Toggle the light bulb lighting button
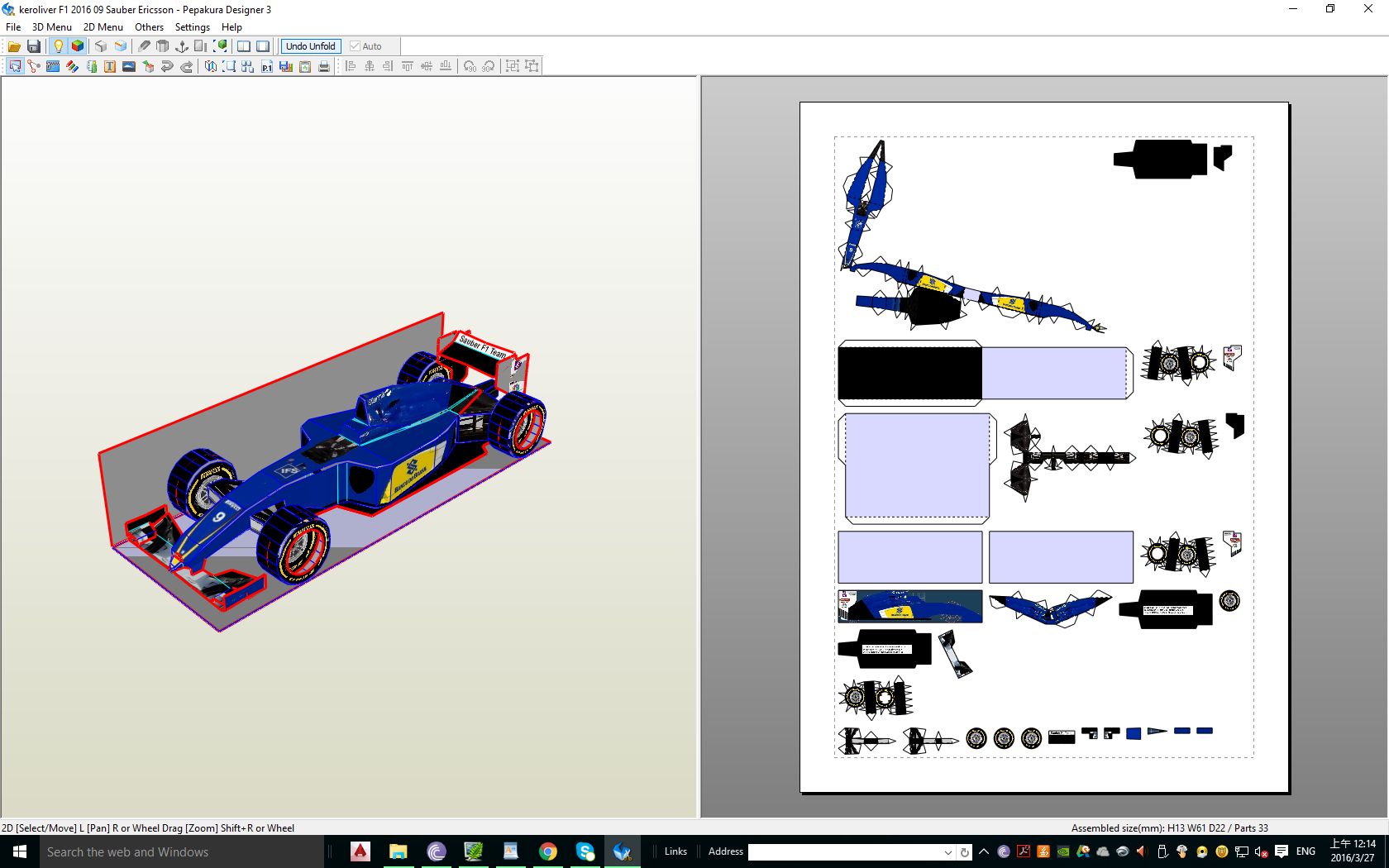 (58, 46)
